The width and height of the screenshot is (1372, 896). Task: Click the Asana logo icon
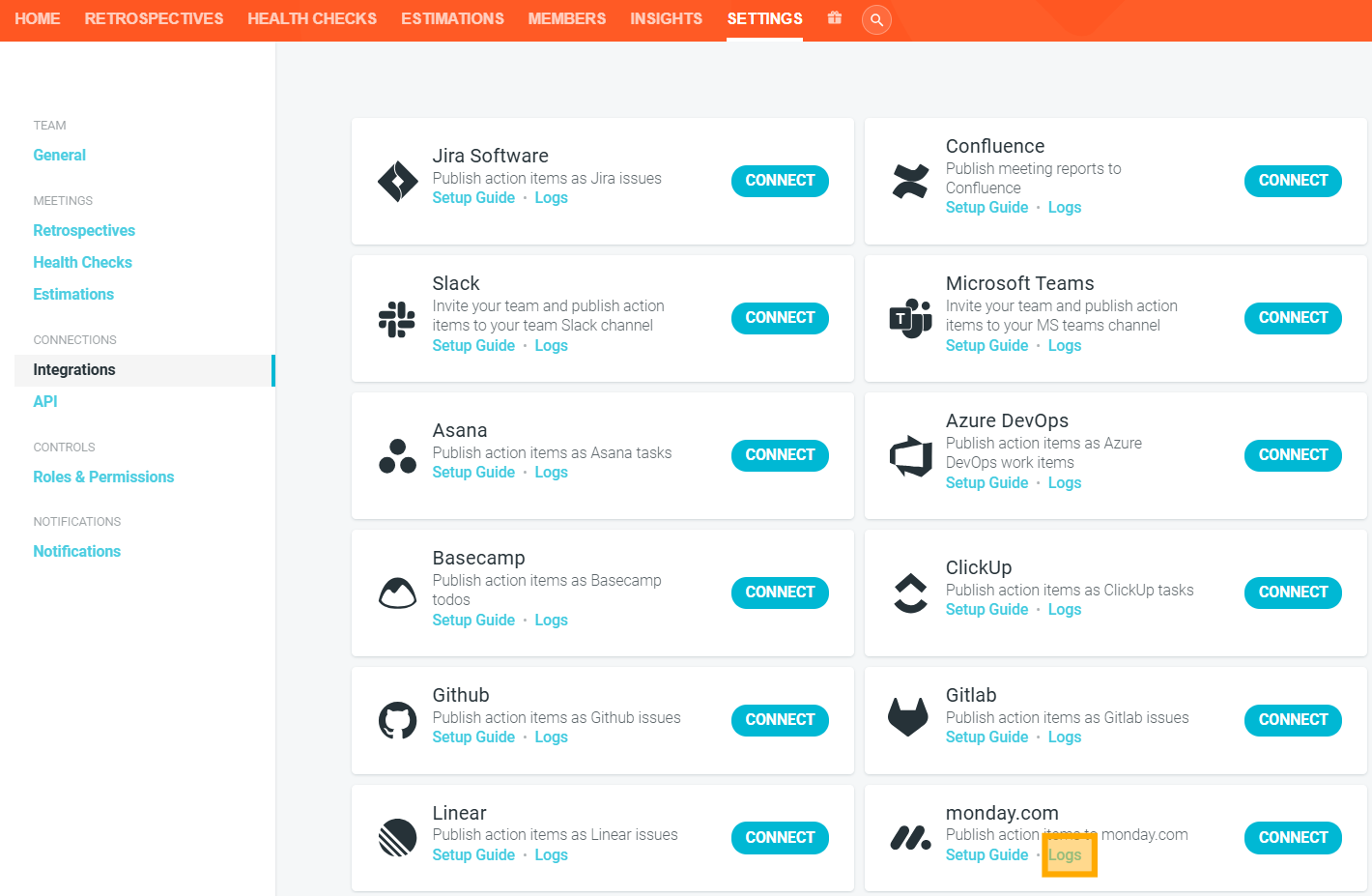click(x=397, y=456)
